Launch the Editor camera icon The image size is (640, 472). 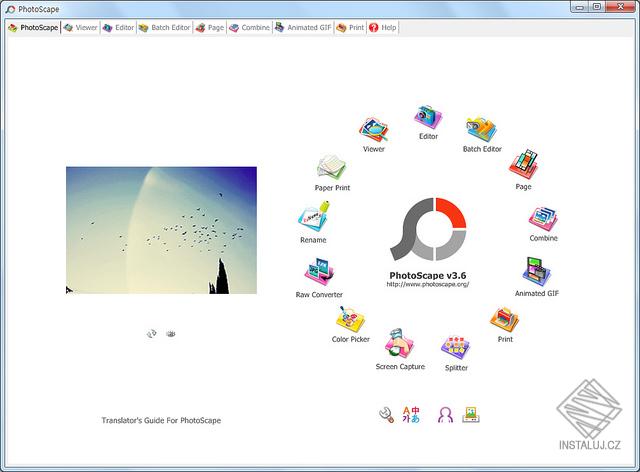click(x=428, y=118)
